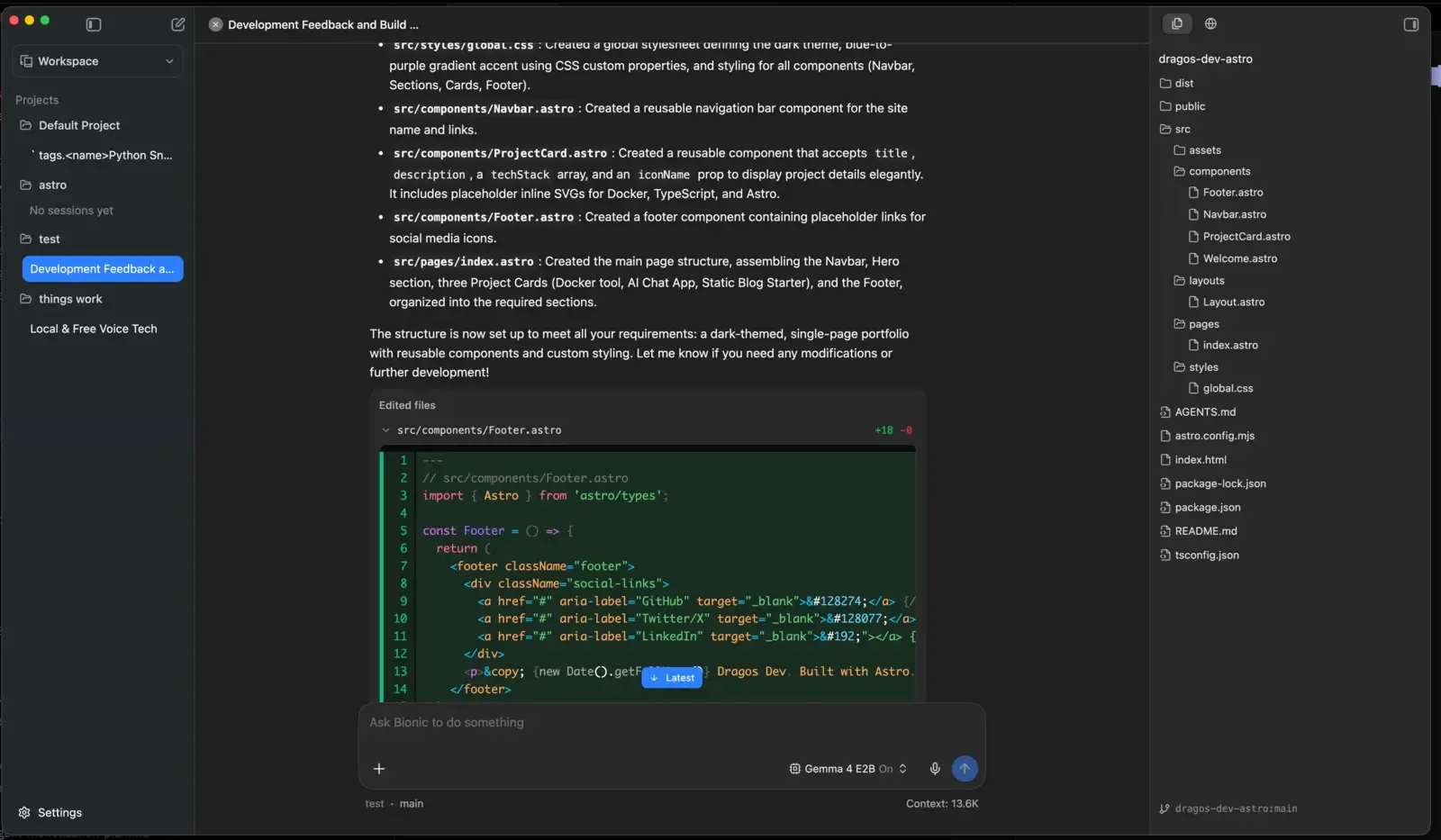Open package-lock.json file

pos(1213,483)
